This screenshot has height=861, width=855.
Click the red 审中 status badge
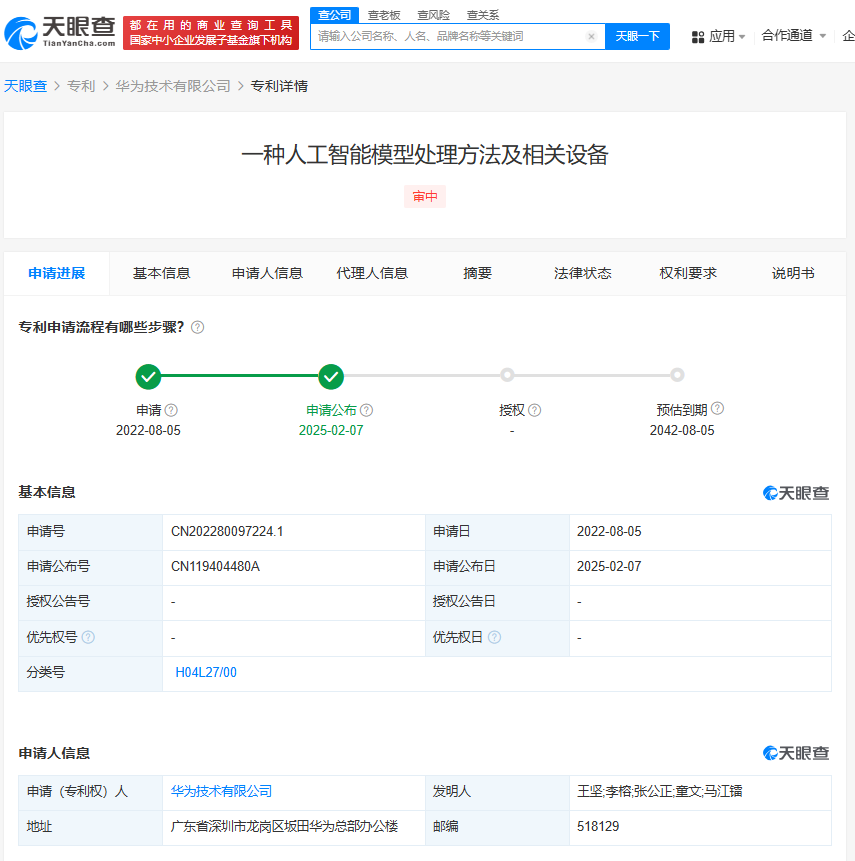425,198
